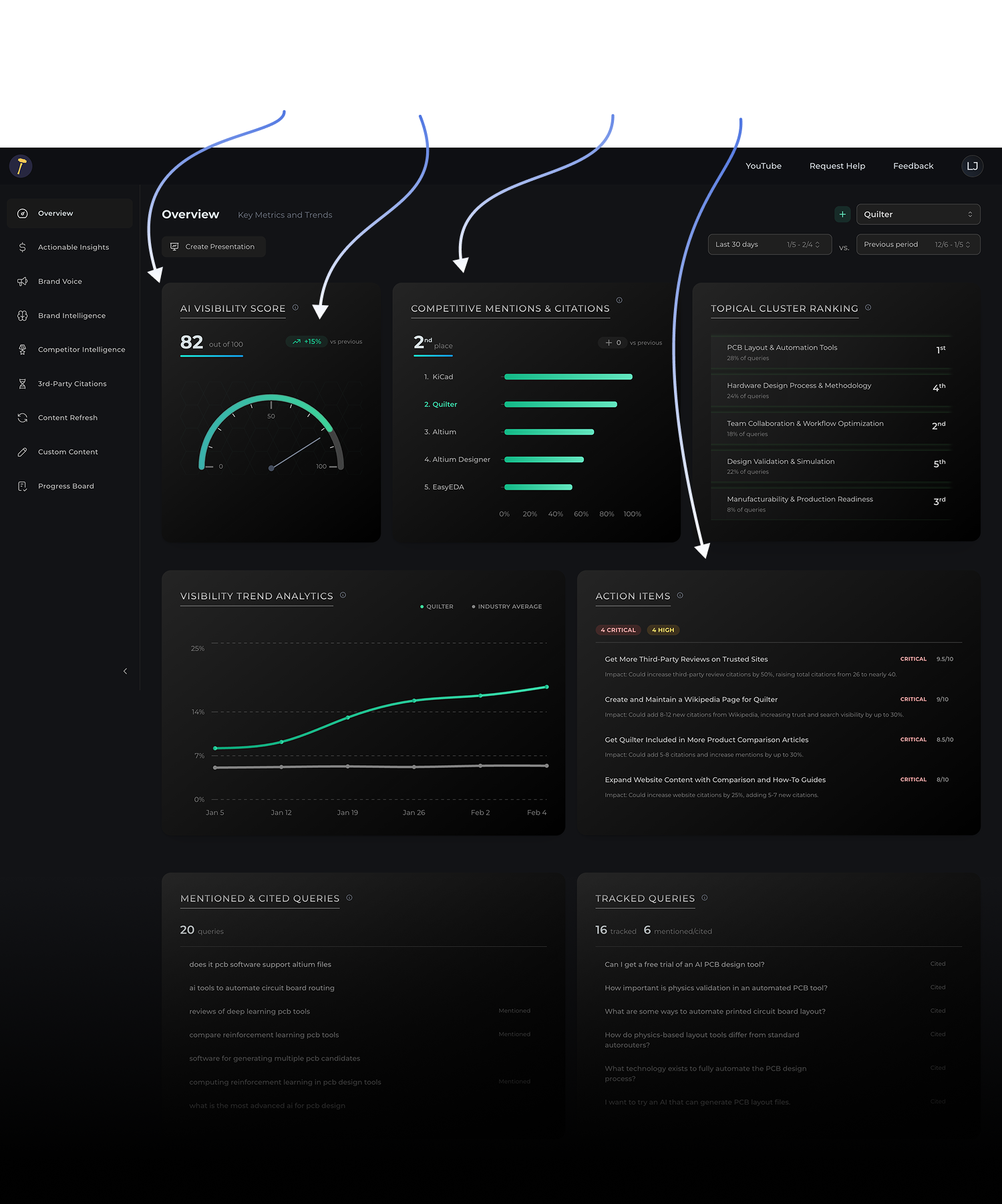
Task: Open the Last 30 days dropdown
Action: 769,244
